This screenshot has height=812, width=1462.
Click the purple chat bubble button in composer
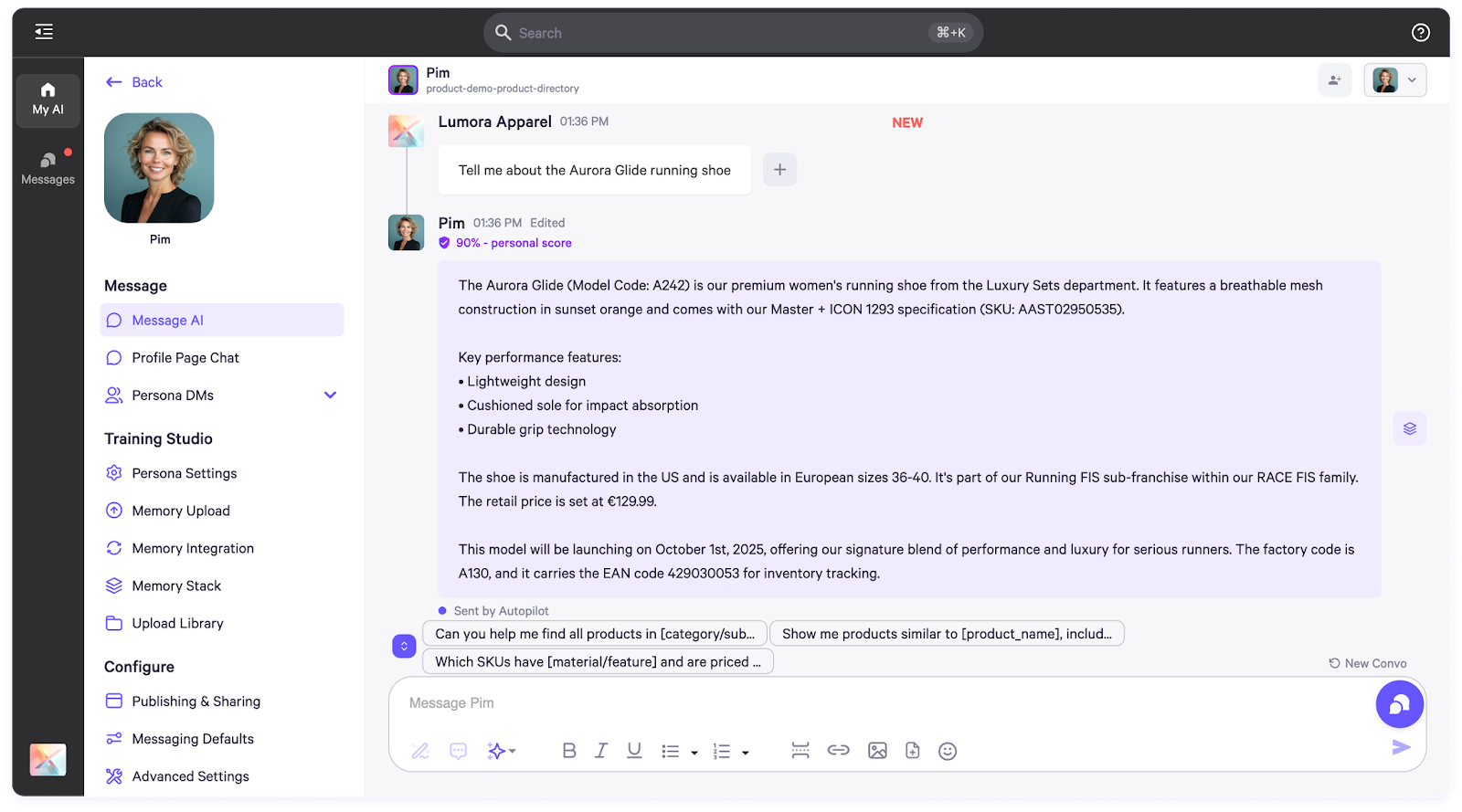click(x=1400, y=704)
